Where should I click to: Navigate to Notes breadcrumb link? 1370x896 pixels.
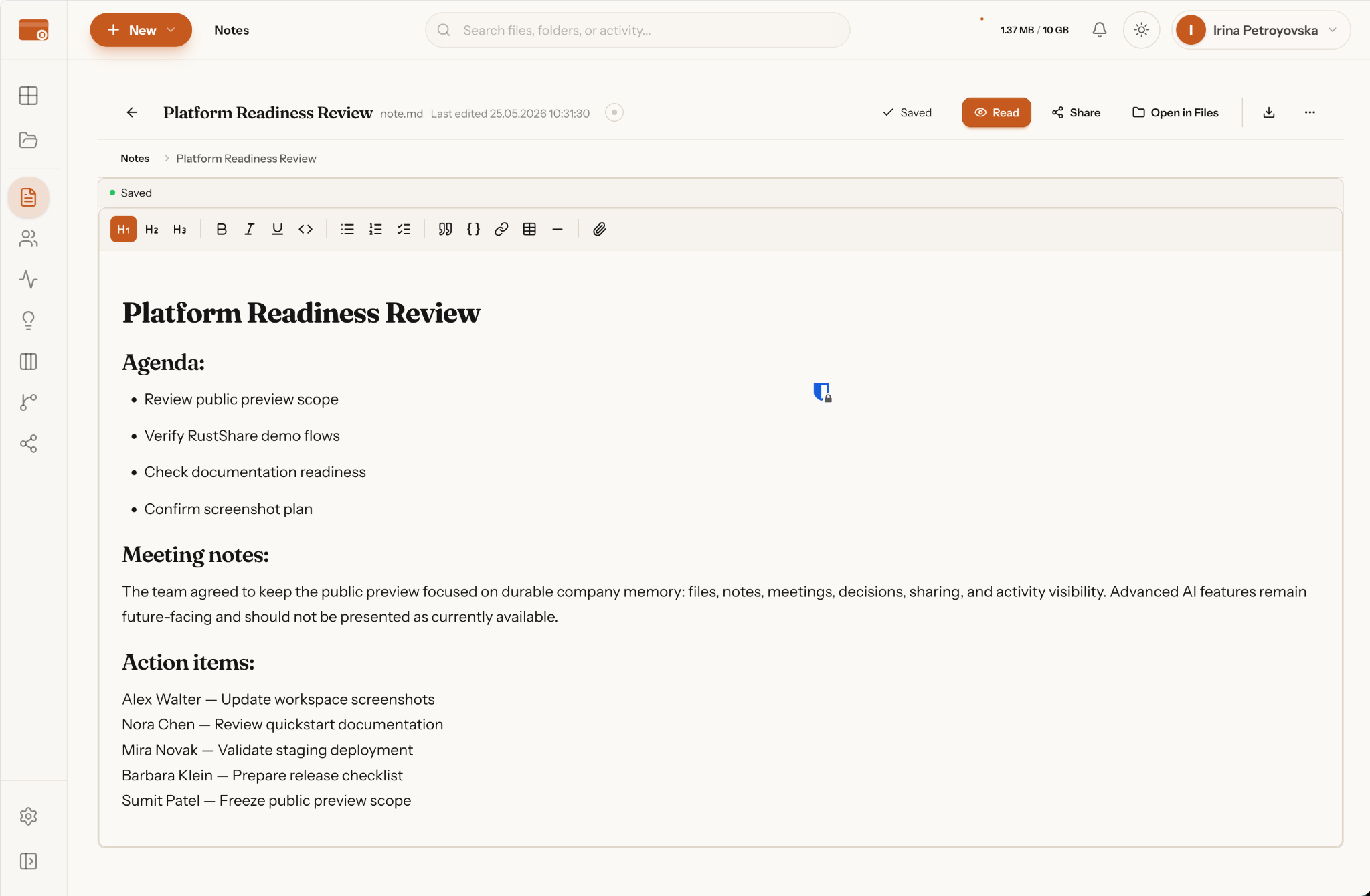click(x=135, y=159)
